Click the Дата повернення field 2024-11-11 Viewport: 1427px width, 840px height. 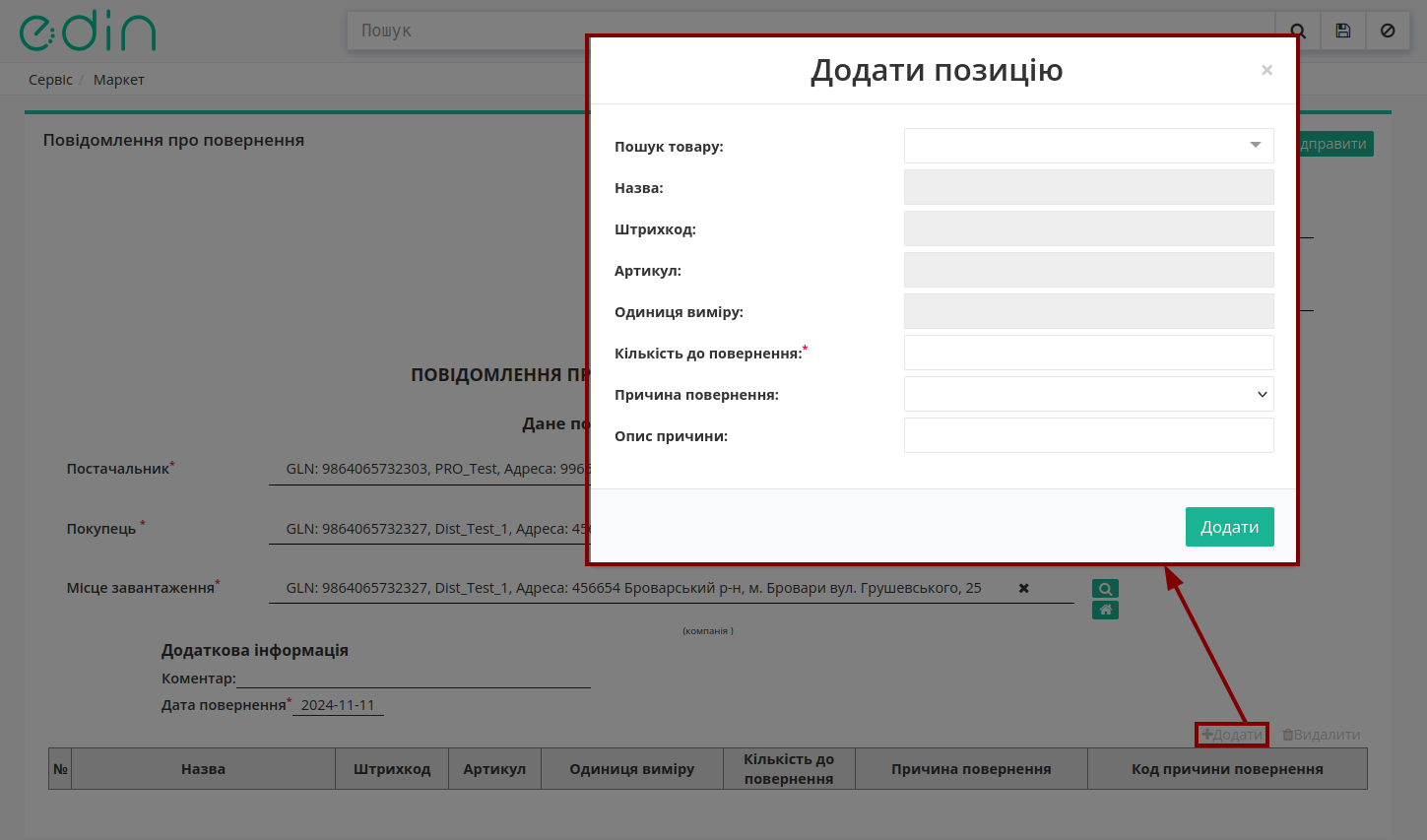tap(338, 705)
